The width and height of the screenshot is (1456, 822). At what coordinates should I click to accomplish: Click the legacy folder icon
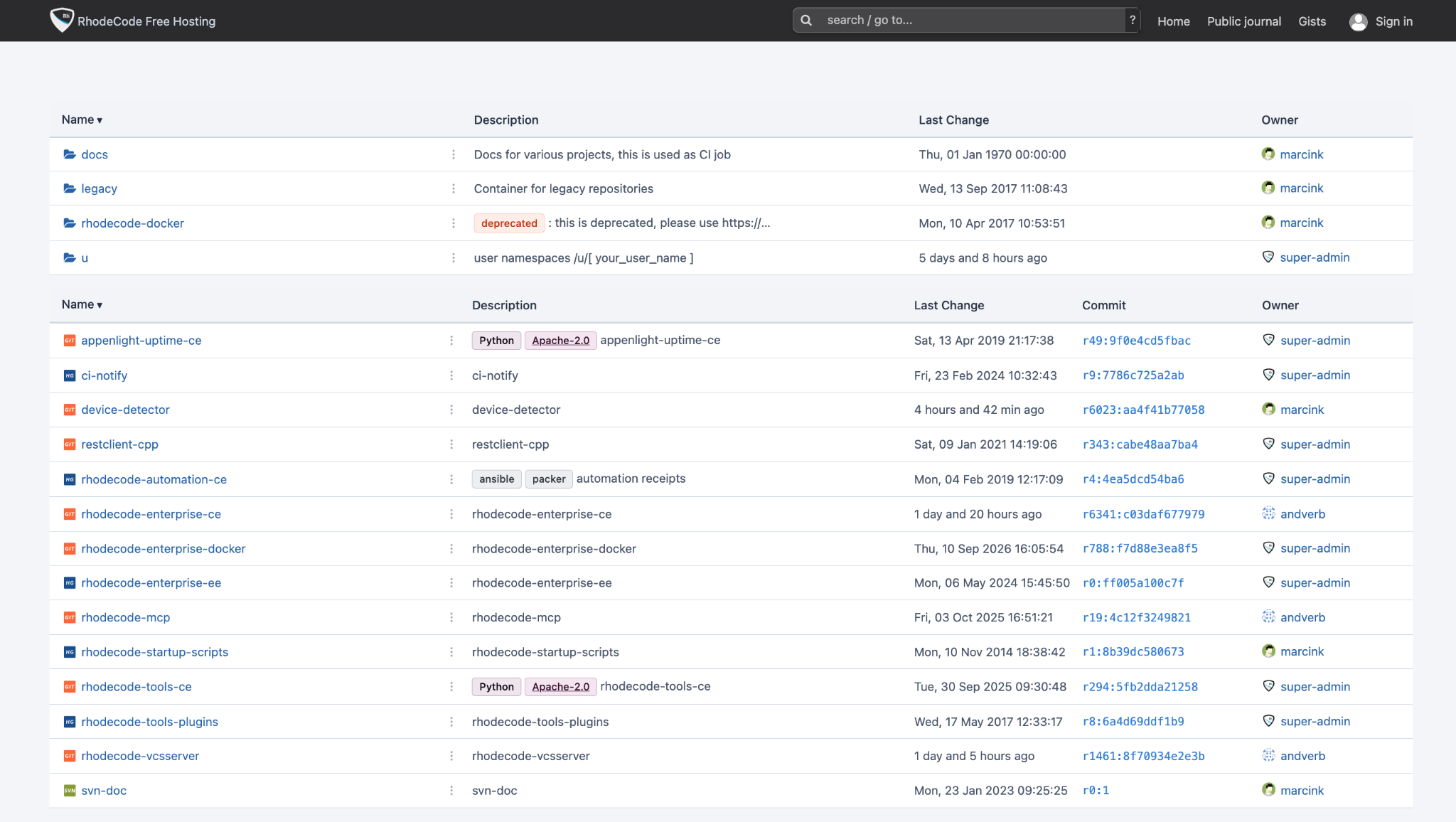click(x=70, y=188)
